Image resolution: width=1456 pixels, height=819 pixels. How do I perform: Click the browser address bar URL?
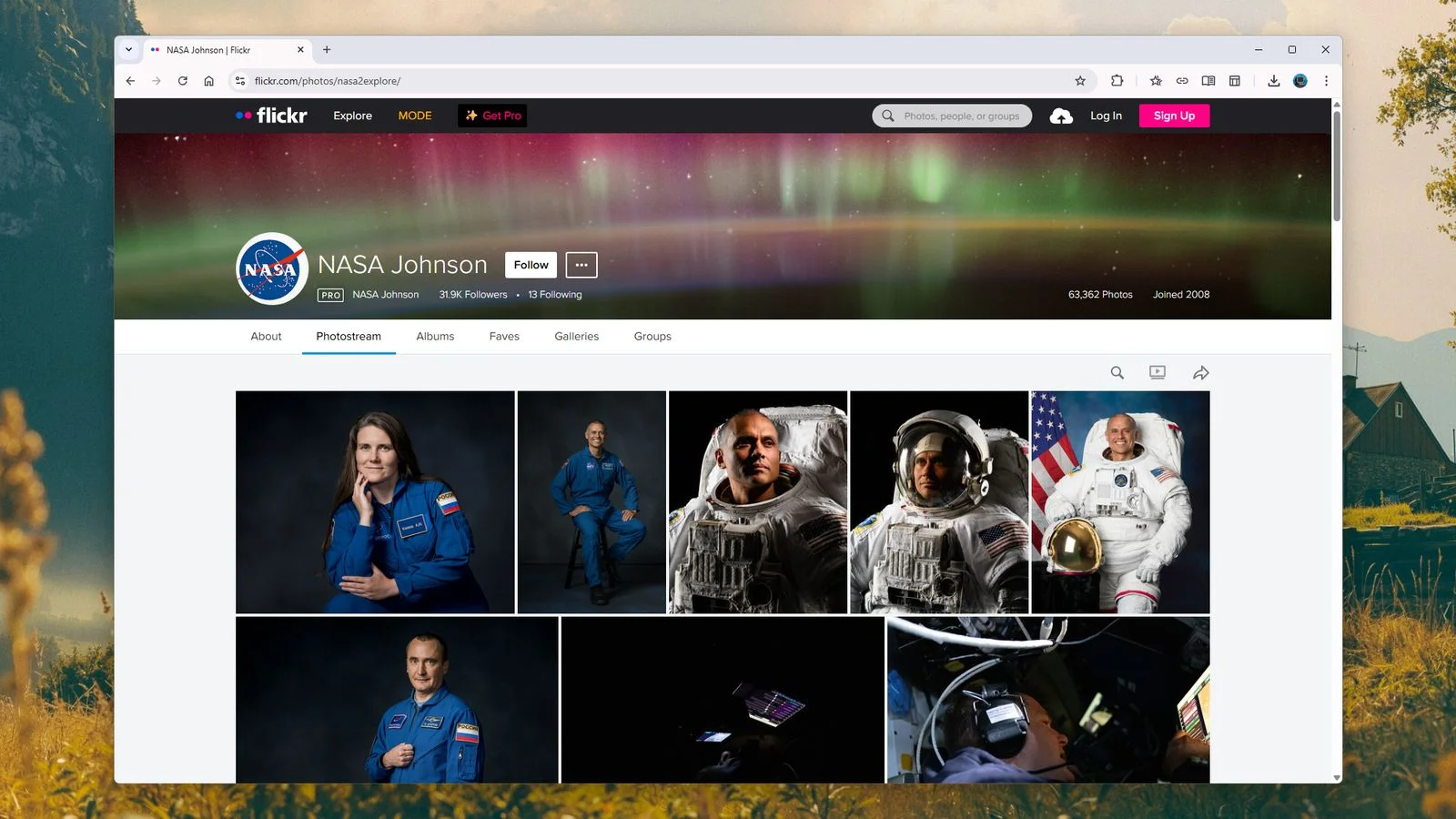pos(328,81)
